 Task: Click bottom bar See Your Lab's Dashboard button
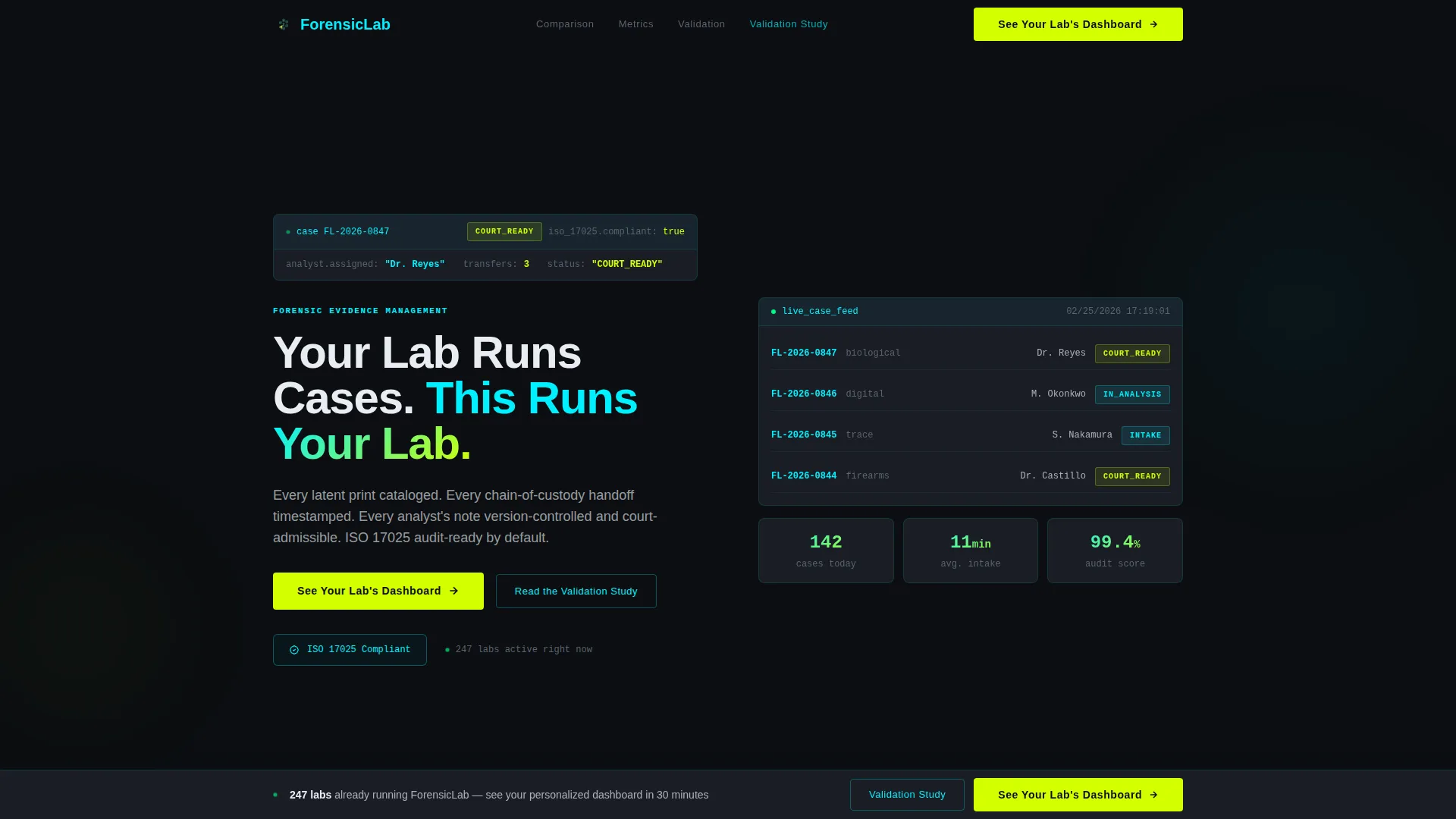(1078, 795)
